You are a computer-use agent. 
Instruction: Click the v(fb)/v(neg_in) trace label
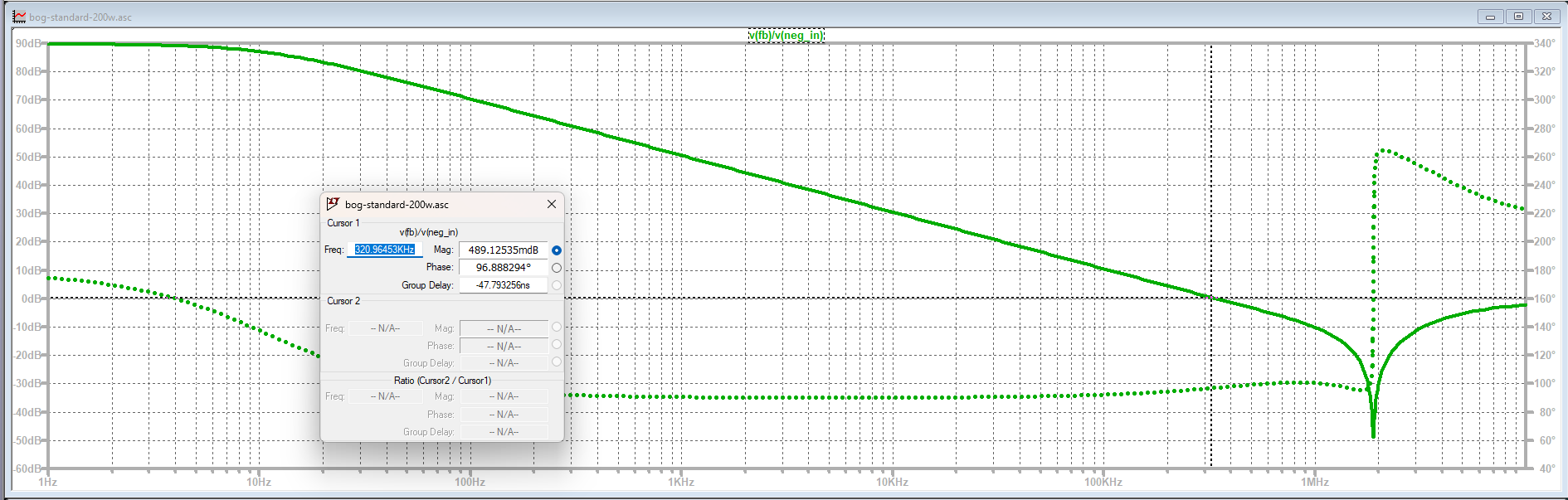coord(786,35)
